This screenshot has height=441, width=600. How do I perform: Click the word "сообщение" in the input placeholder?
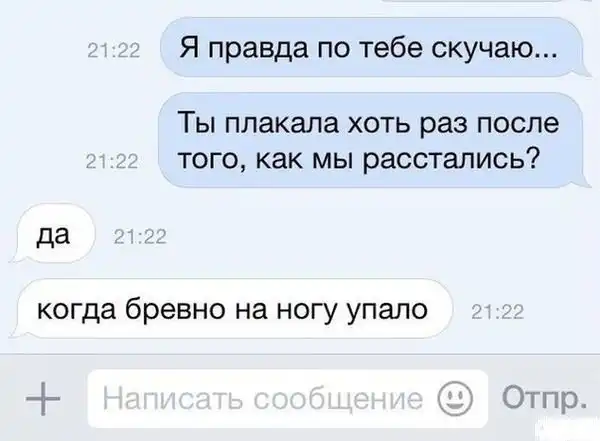338,400
